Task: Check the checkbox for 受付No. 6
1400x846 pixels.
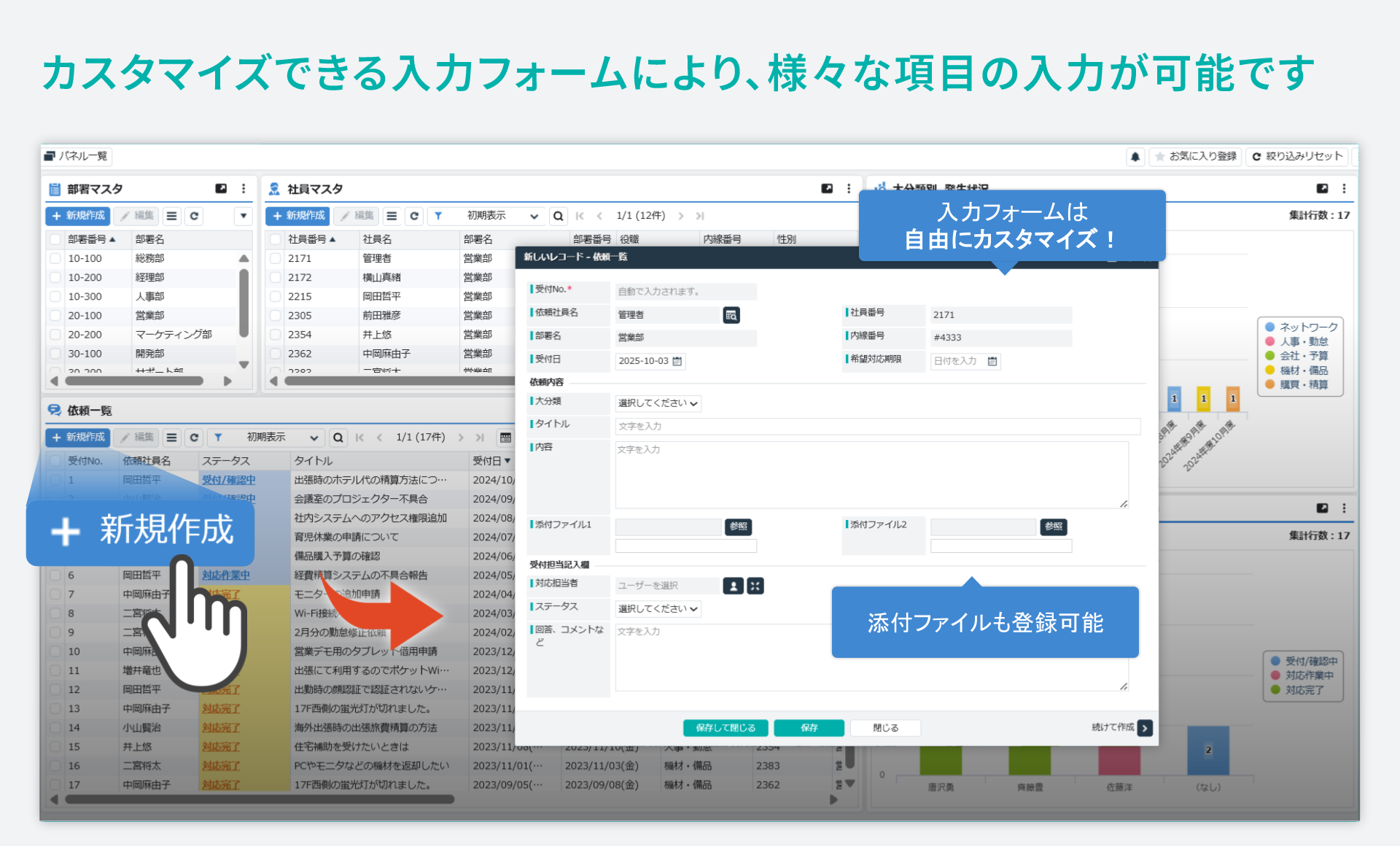Action: (55, 575)
